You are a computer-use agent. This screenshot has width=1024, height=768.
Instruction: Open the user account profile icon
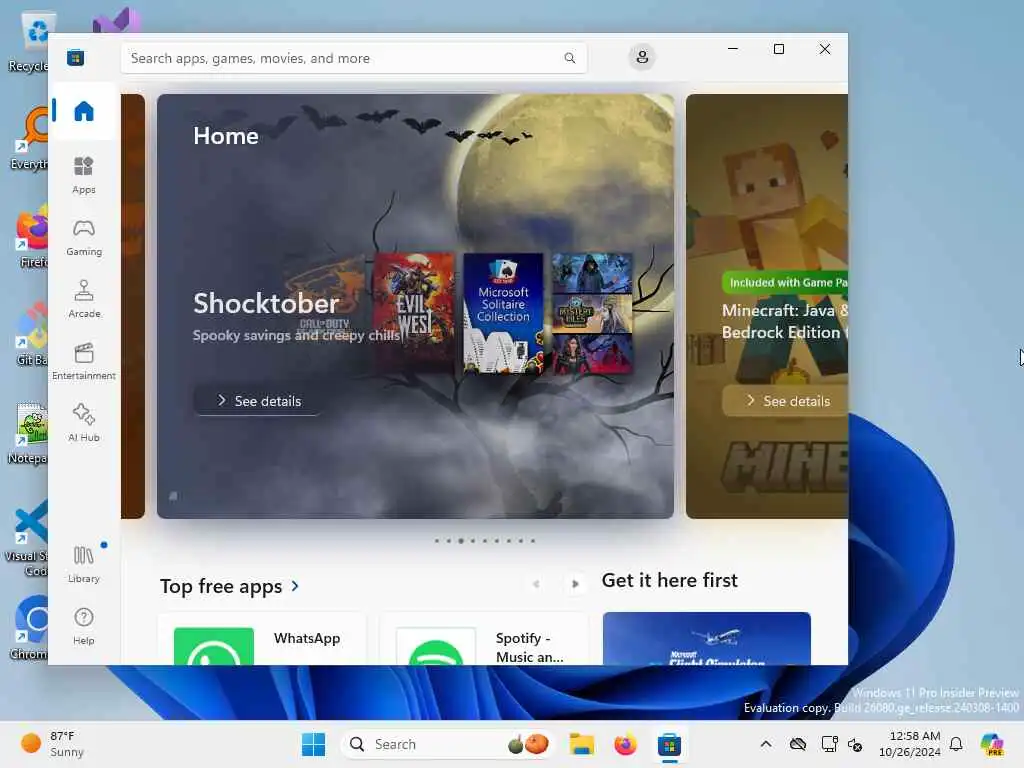pos(642,57)
